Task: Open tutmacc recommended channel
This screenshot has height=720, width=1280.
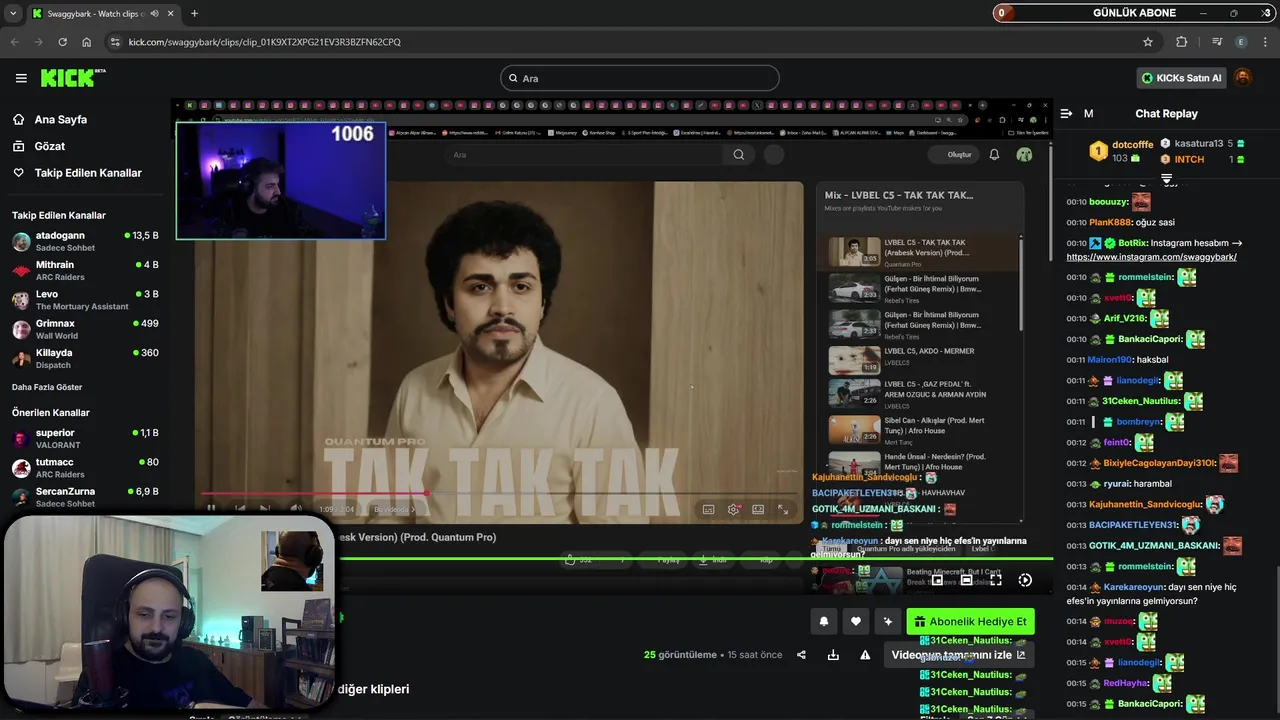Action: pos(85,468)
